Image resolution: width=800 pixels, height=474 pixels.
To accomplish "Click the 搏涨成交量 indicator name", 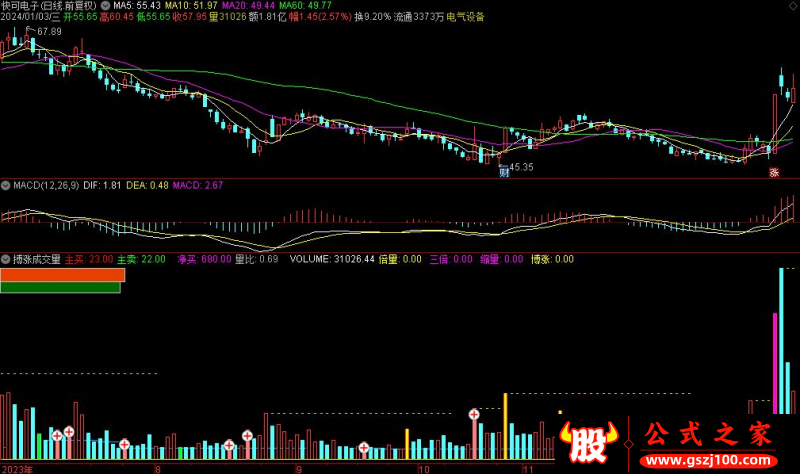I will 37,259.
